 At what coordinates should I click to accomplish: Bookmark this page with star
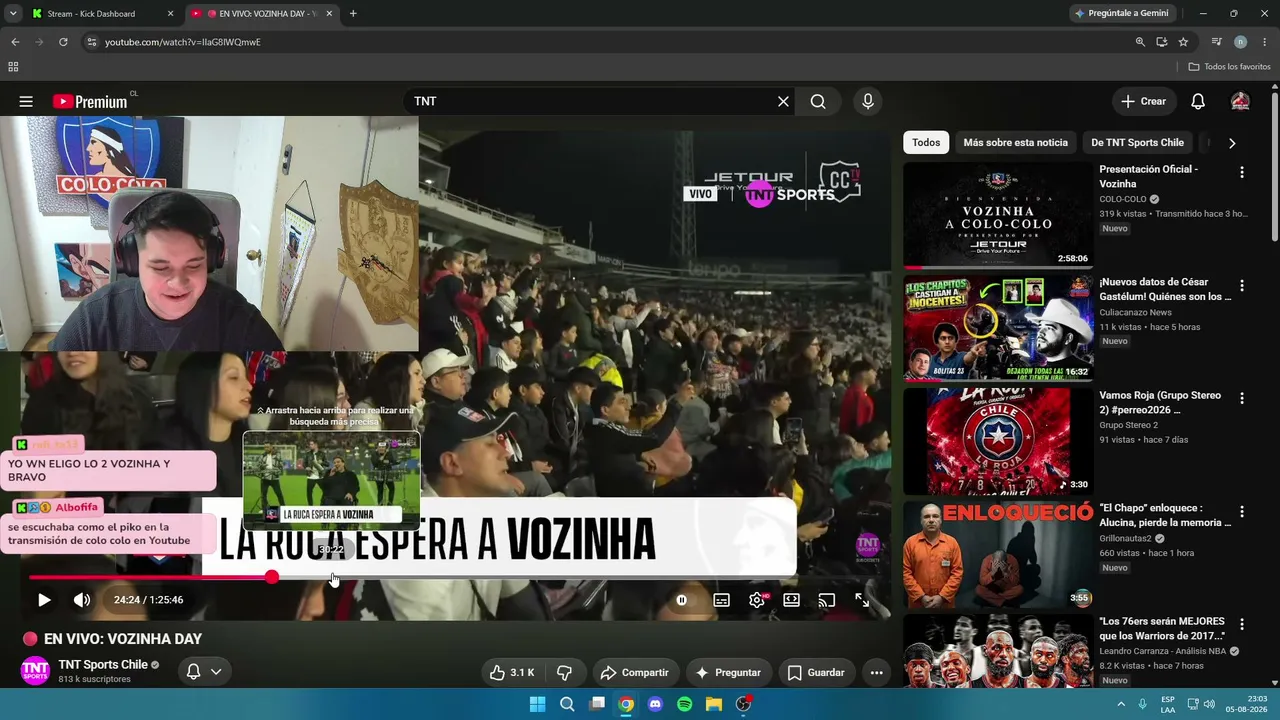pyautogui.click(x=1183, y=42)
